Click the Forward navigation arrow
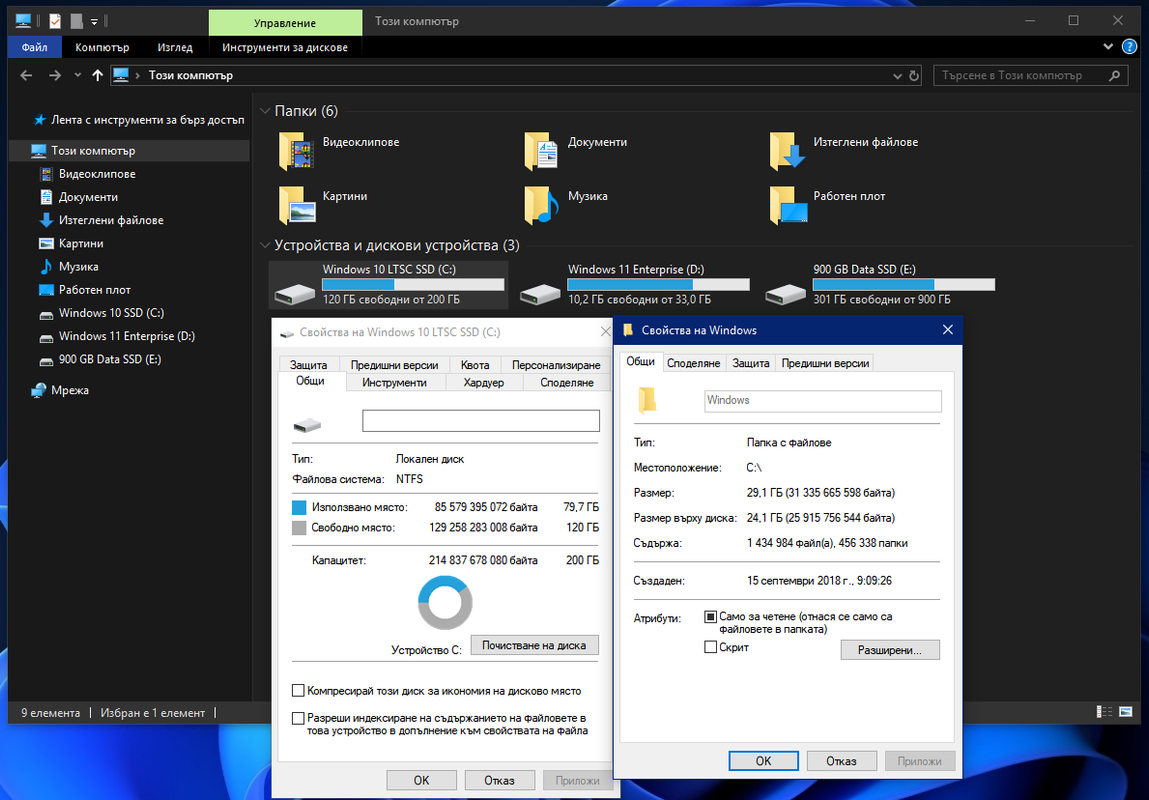Screen dimensions: 1149x800 [x=55, y=75]
